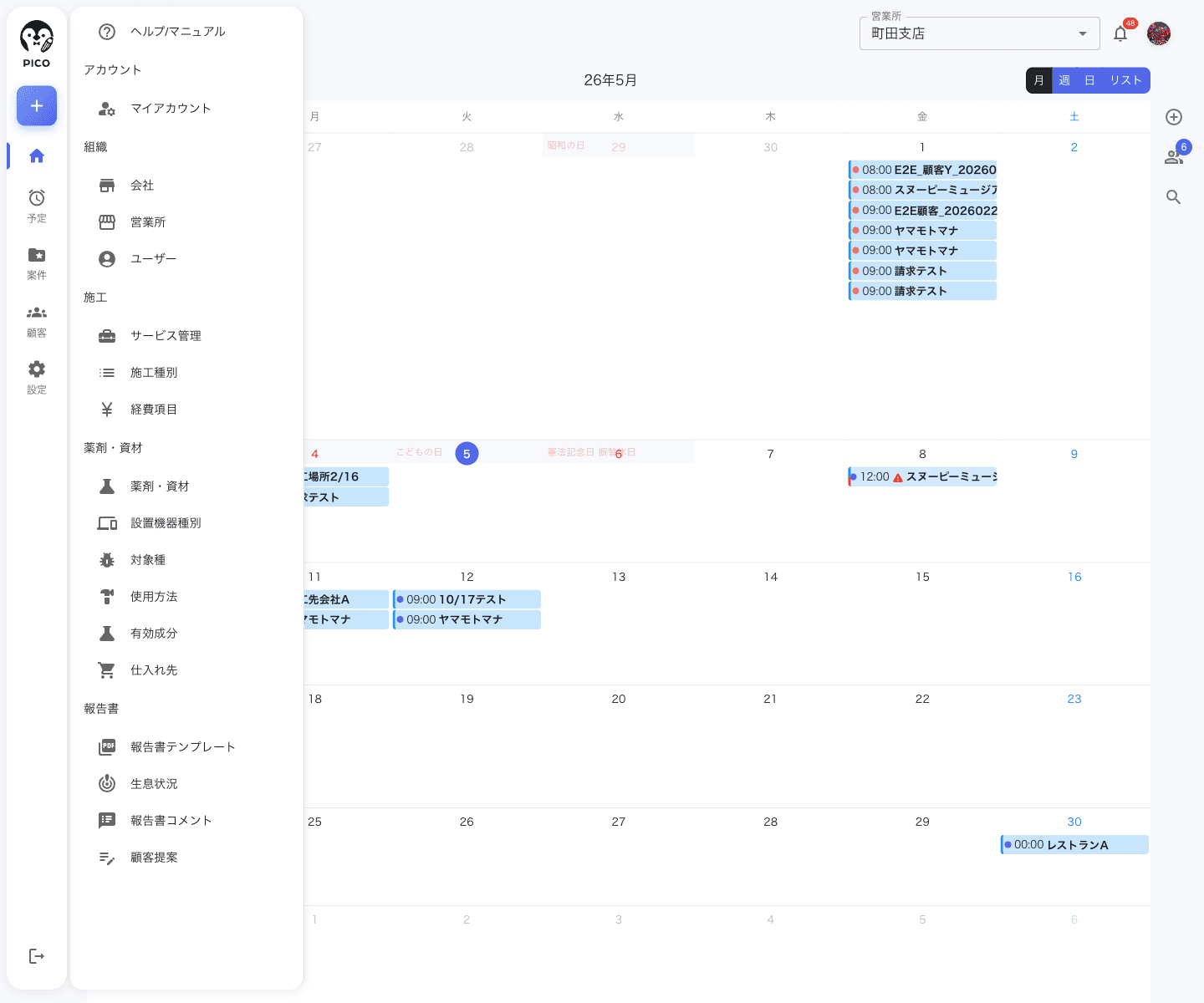Open 会社 company settings

(186, 186)
